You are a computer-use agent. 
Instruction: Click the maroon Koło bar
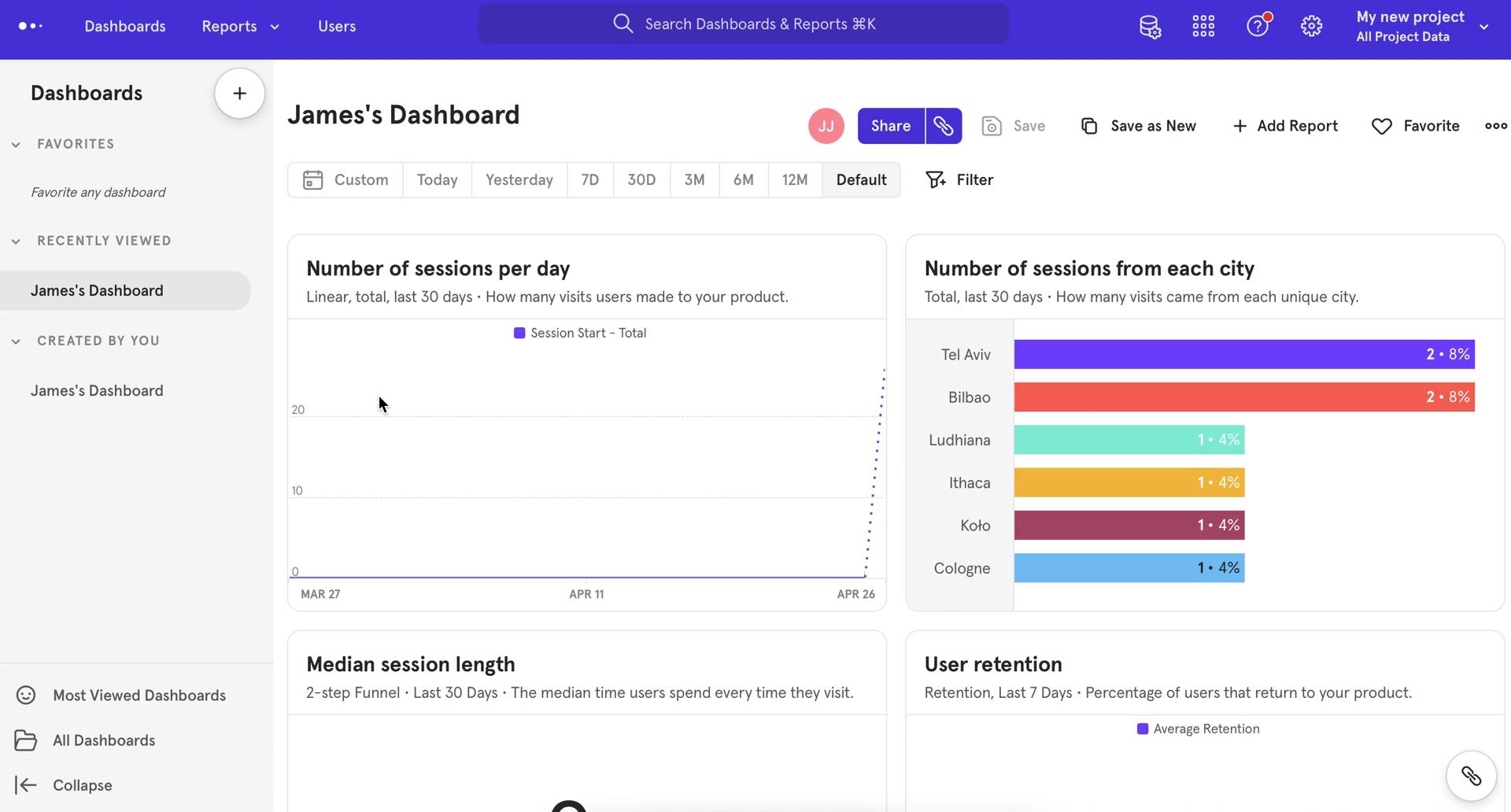[1129, 526]
